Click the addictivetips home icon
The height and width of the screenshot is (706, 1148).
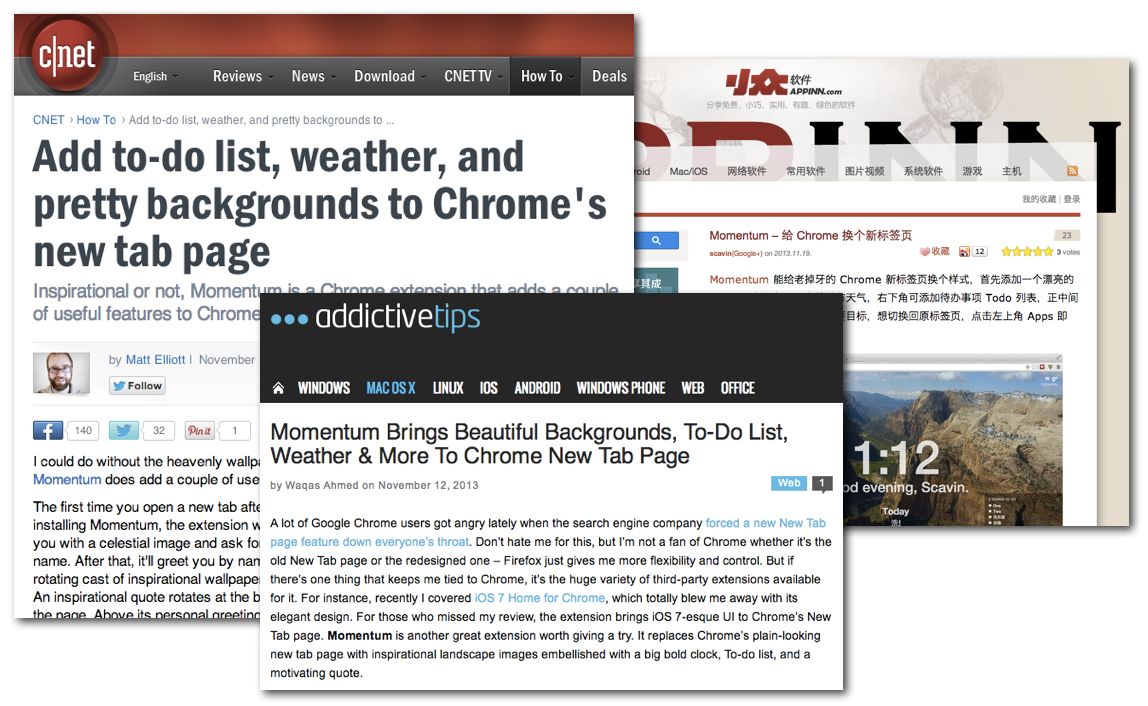(x=278, y=388)
